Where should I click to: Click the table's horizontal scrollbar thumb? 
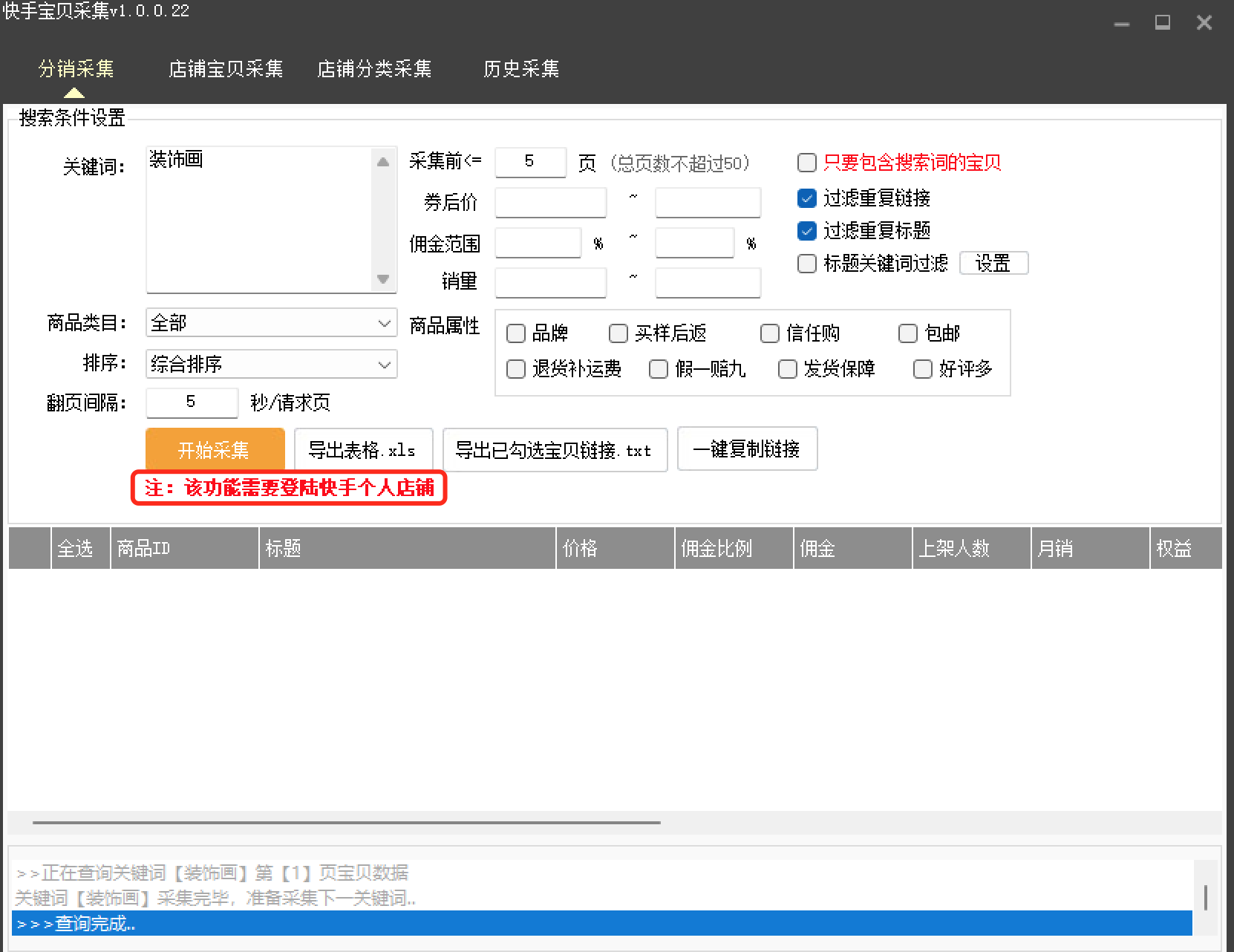tap(346, 823)
